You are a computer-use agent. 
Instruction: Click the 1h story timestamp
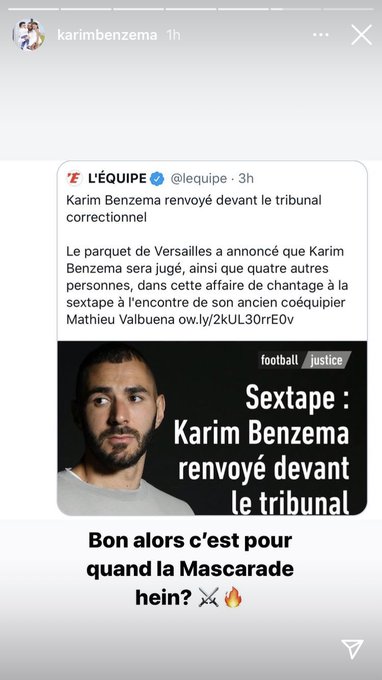point(173,35)
